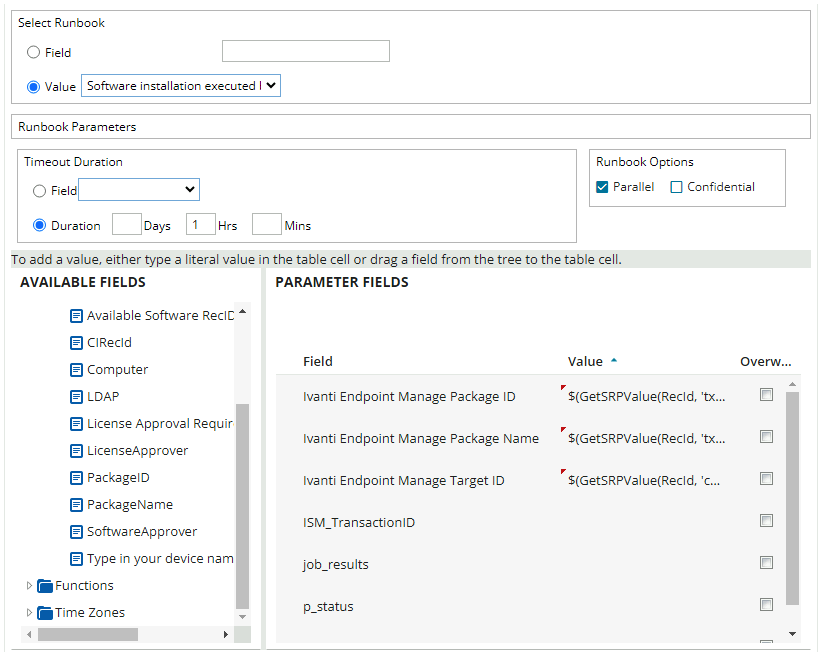Click the Available Fields scroll up arrow
This screenshot has height=652, width=818.
242,311
